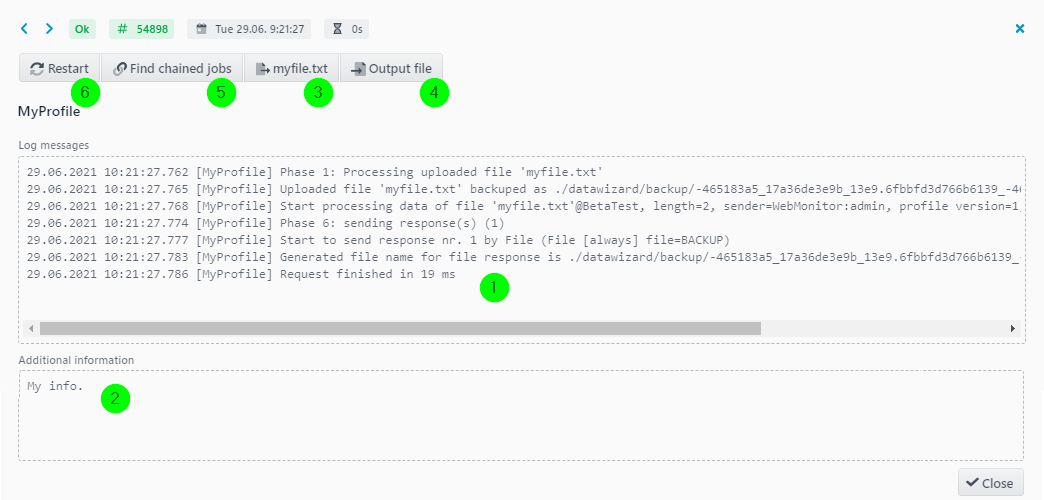Click the MyProfile heading

pyautogui.click(x=49, y=112)
